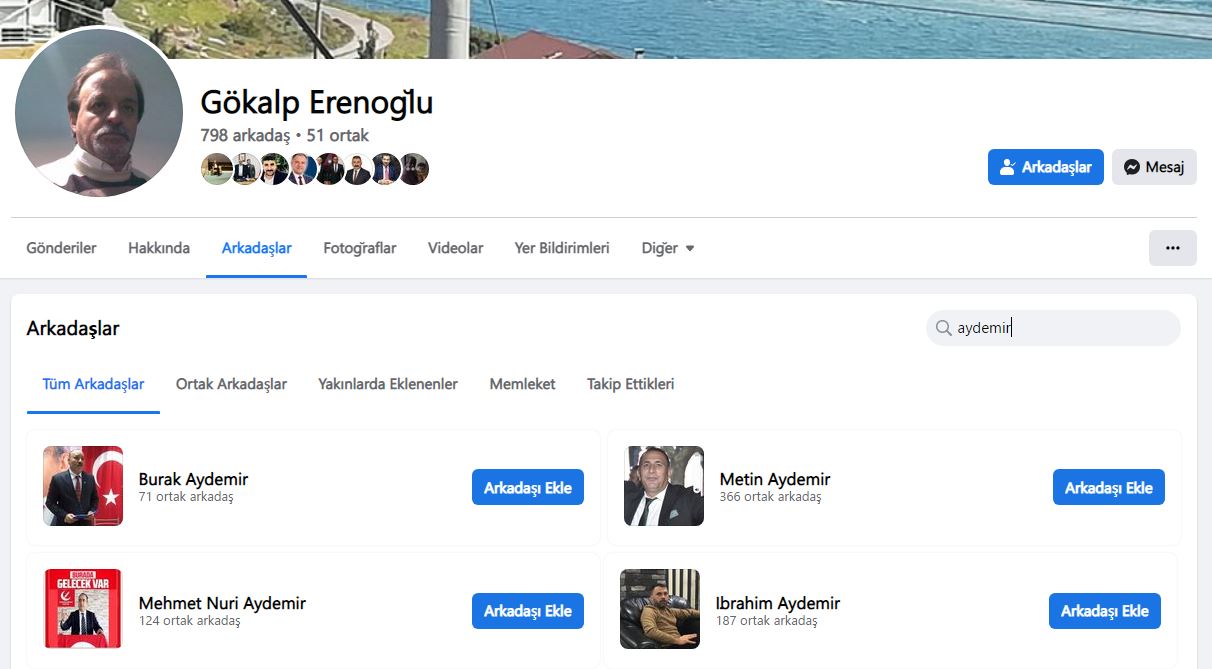The width and height of the screenshot is (1212, 669).
Task: Select the Ortak Arkadaşlar filter tab
Action: 231,384
